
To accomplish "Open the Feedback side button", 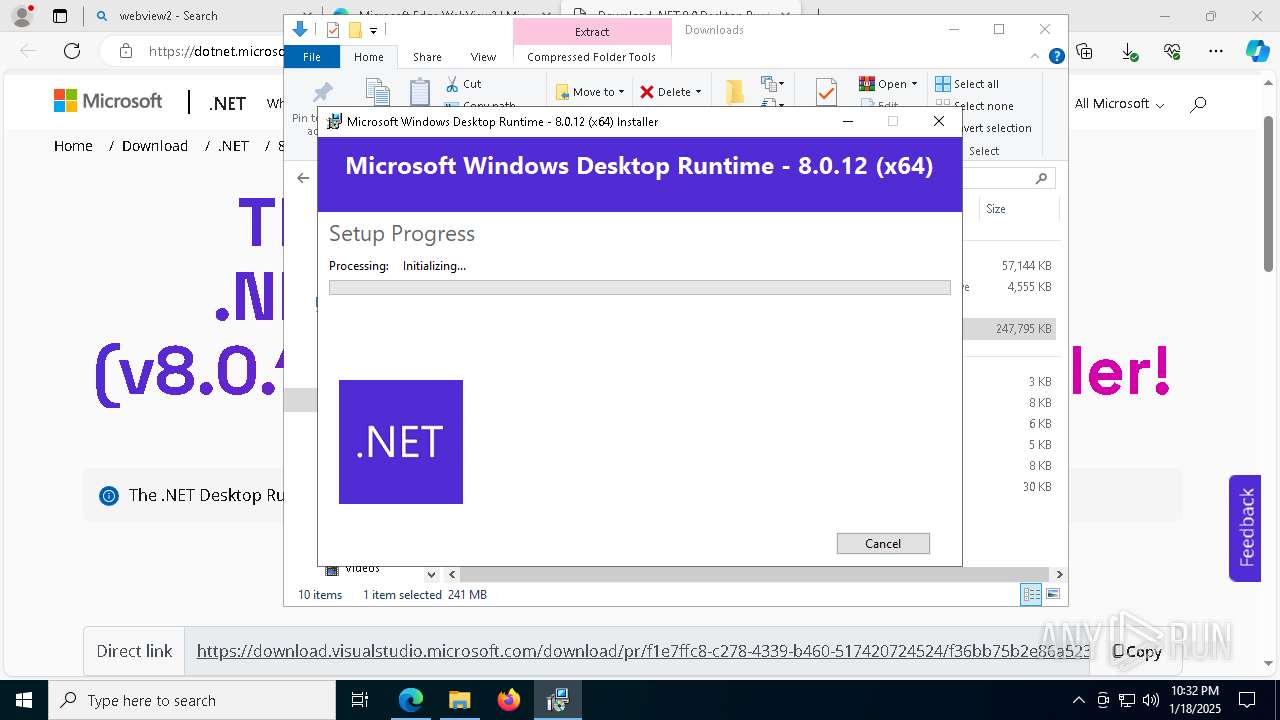I will (x=1245, y=528).
